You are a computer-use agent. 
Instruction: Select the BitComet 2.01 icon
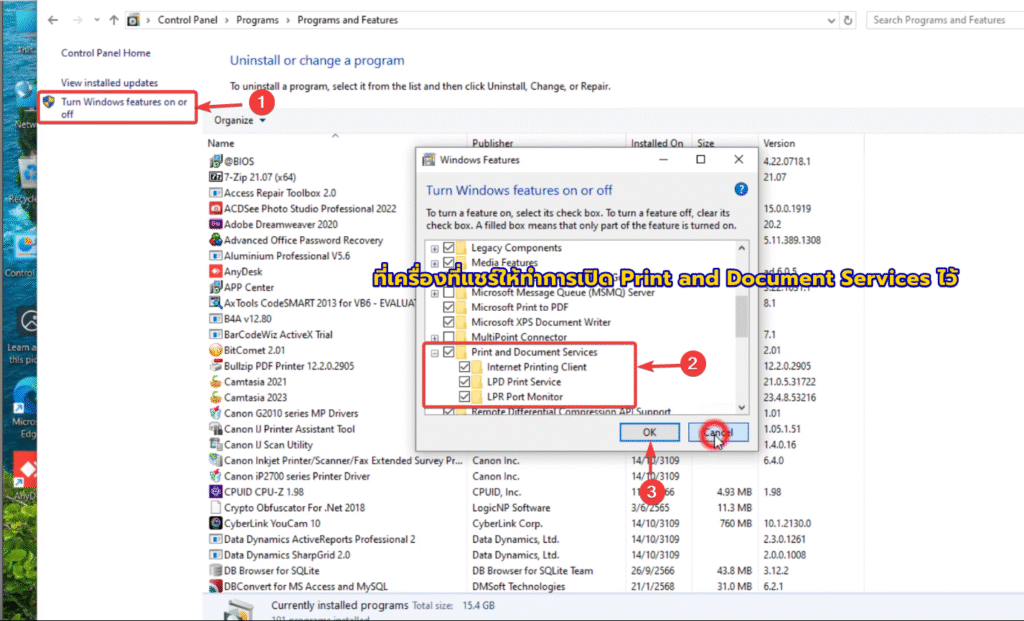(216, 350)
